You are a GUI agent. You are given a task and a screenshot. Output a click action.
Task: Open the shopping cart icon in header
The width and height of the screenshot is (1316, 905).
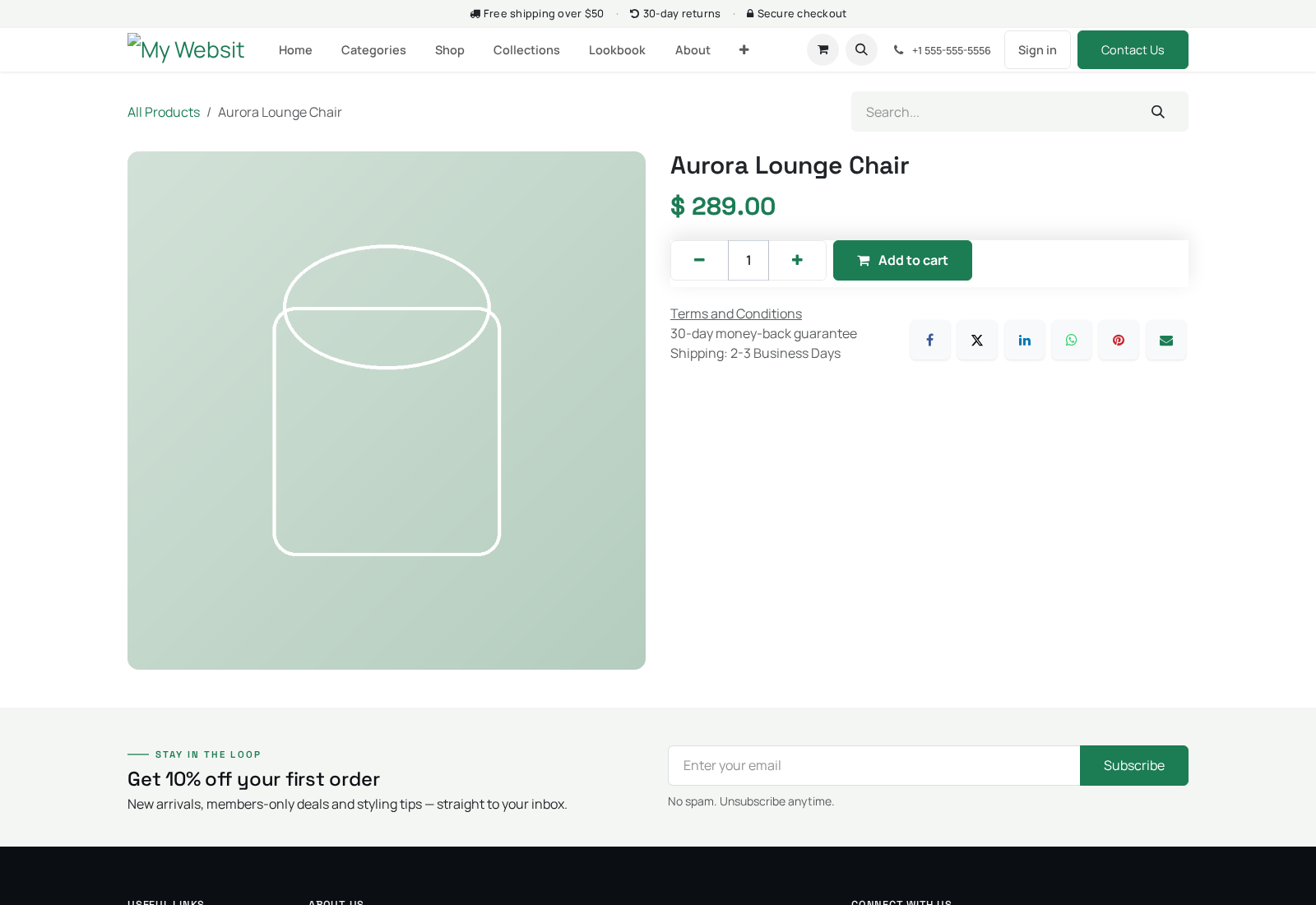822,50
